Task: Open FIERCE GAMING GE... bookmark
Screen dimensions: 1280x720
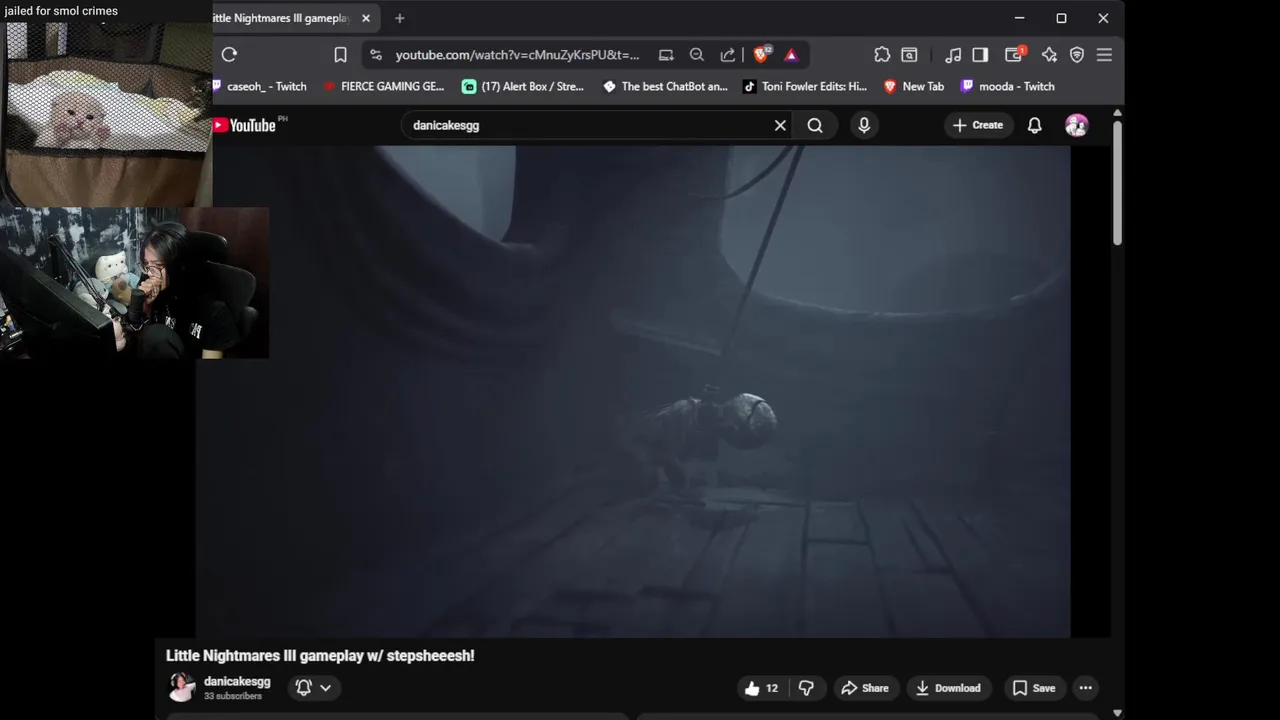Action: [383, 86]
